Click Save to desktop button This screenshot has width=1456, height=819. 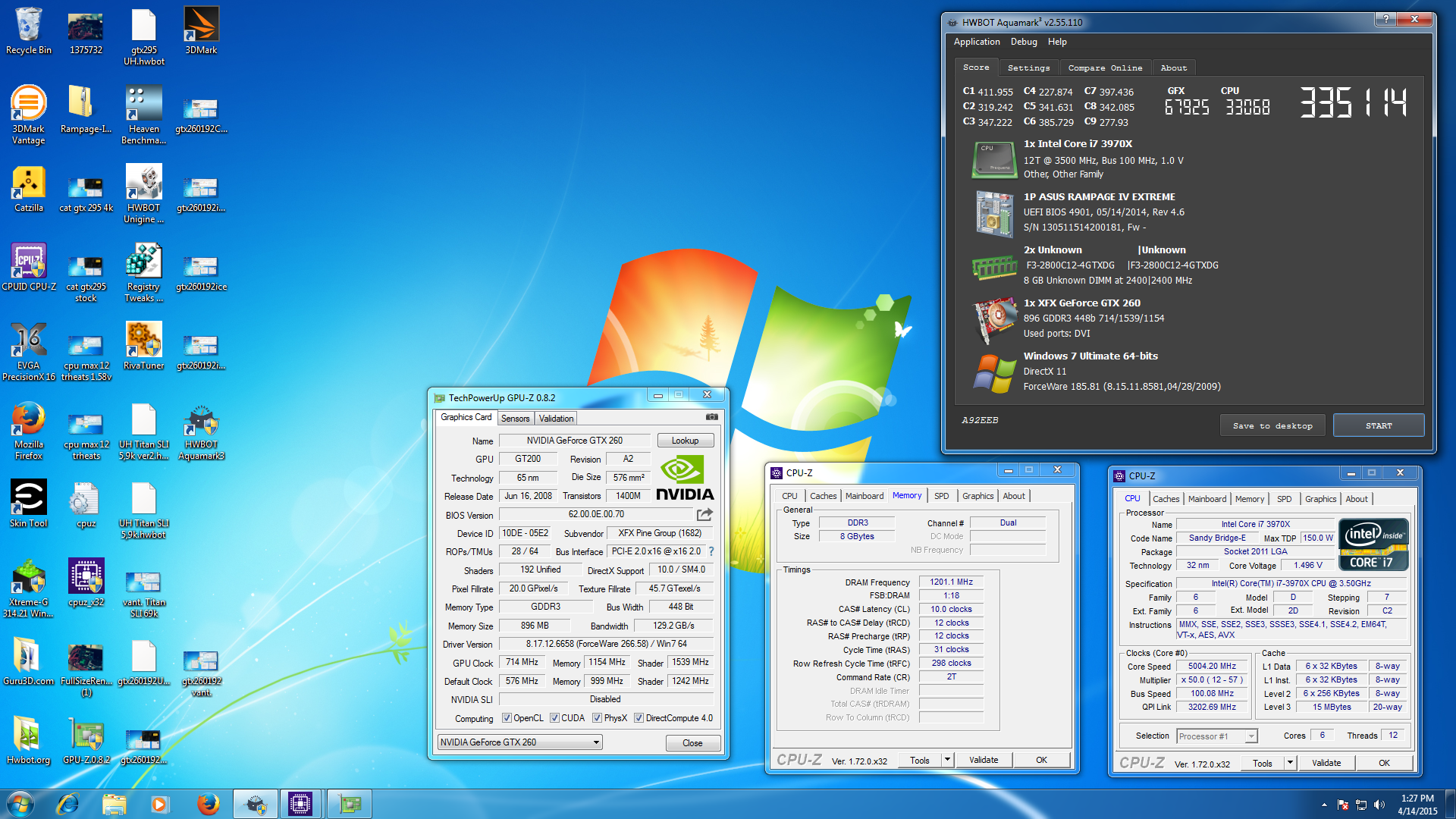point(1272,425)
